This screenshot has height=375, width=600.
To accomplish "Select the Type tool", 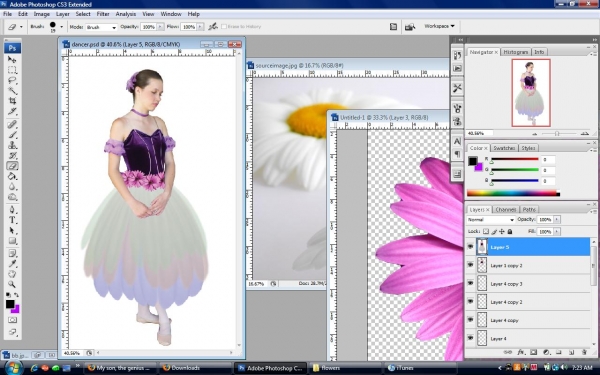I will [x=12, y=220].
